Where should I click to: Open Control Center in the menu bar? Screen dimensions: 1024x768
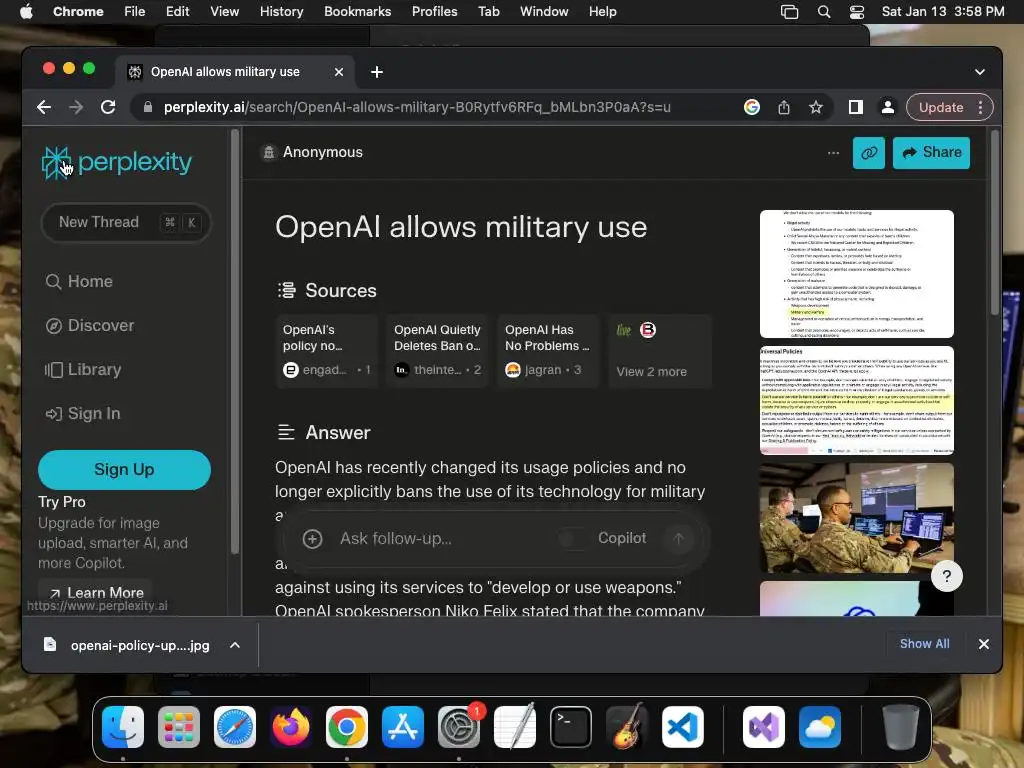pos(857,12)
